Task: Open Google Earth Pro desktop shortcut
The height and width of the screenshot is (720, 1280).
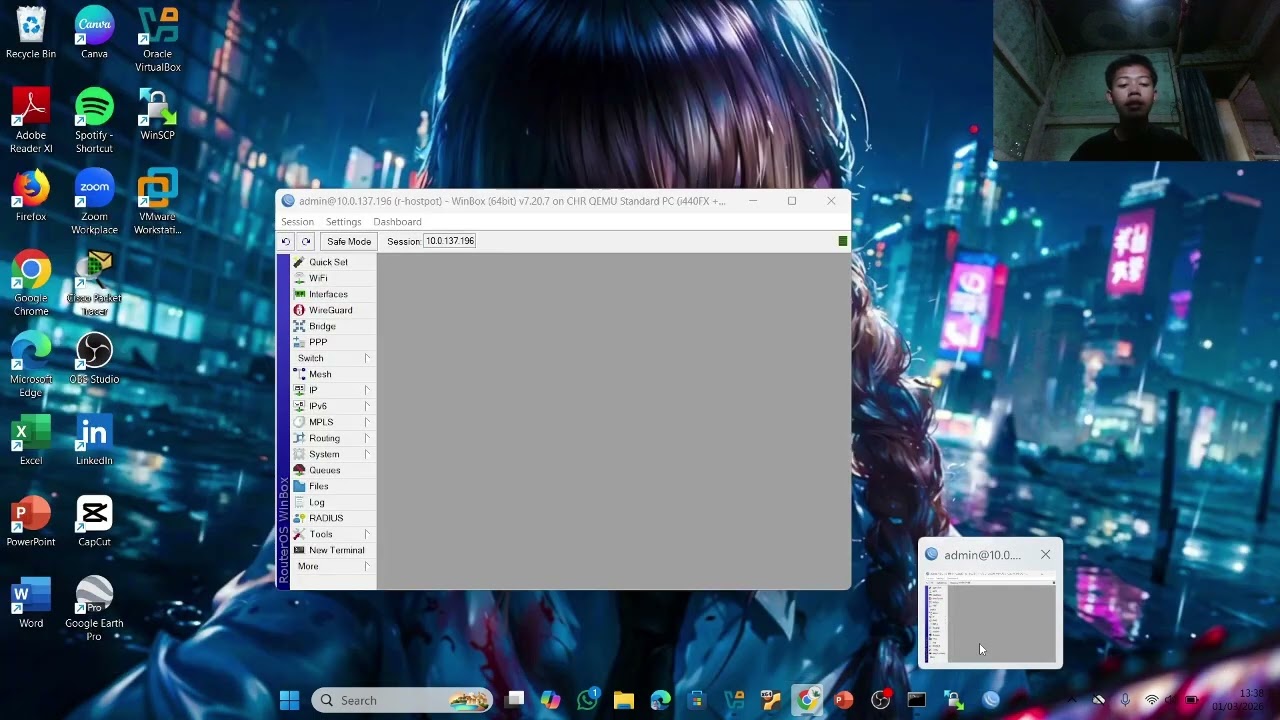Action: 94,608
